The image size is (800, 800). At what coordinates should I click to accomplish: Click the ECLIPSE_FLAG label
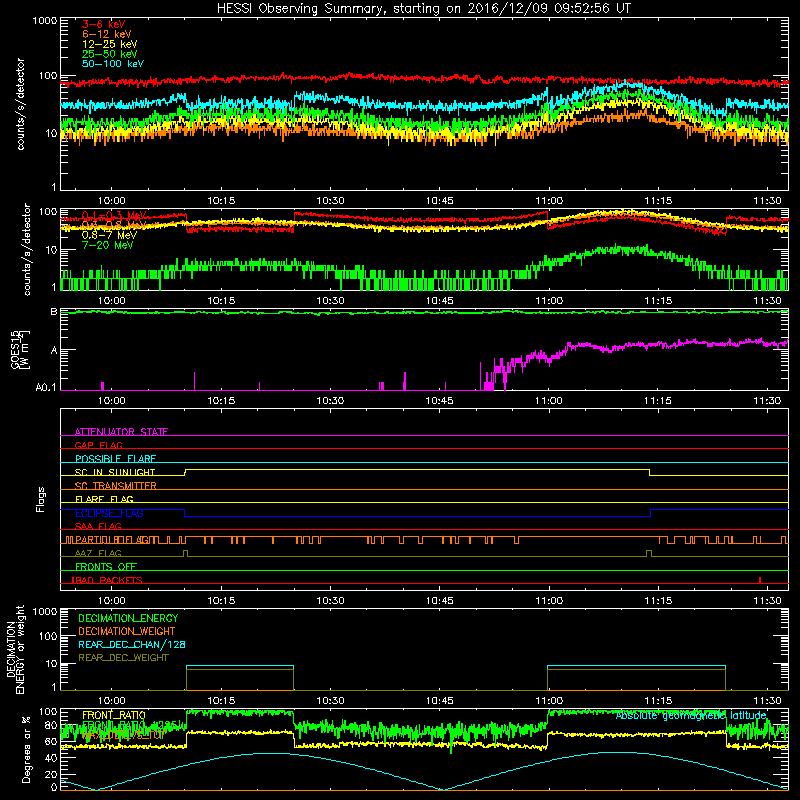point(109,513)
